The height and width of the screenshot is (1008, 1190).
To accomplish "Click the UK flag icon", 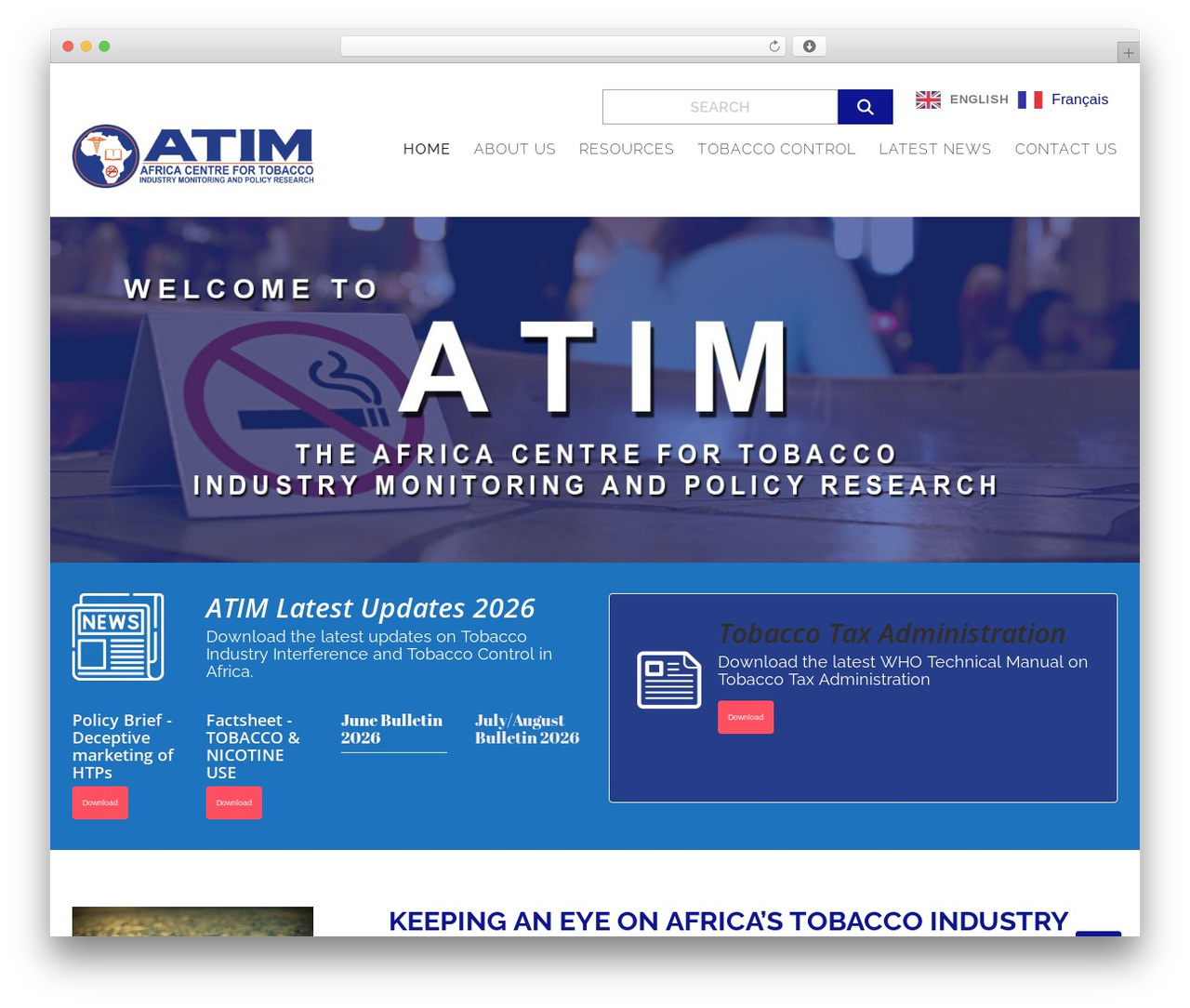I will tap(928, 99).
